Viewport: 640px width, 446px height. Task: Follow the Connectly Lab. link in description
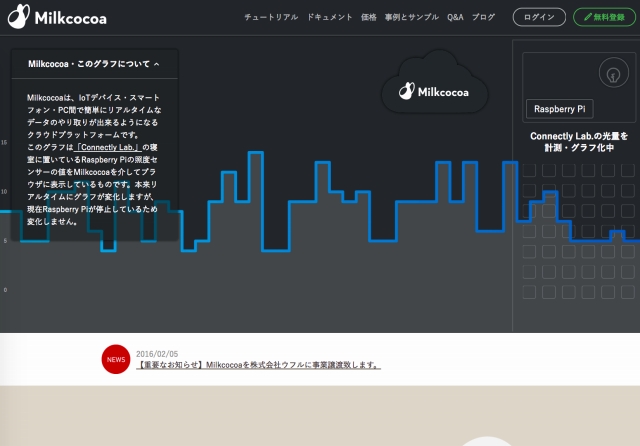click(108, 147)
